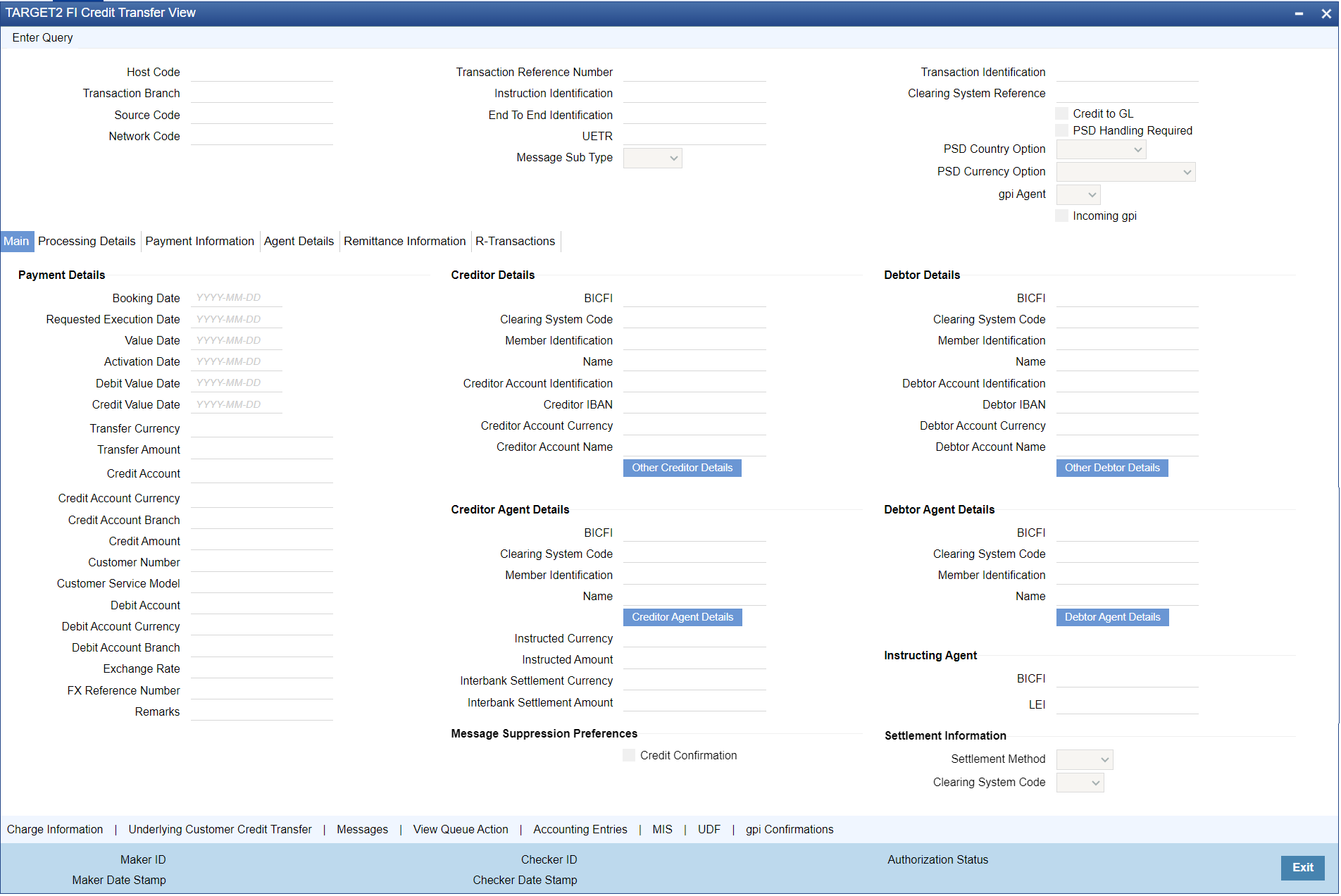Open the MIS link
The height and width of the screenshot is (896, 1341).
tap(663, 830)
